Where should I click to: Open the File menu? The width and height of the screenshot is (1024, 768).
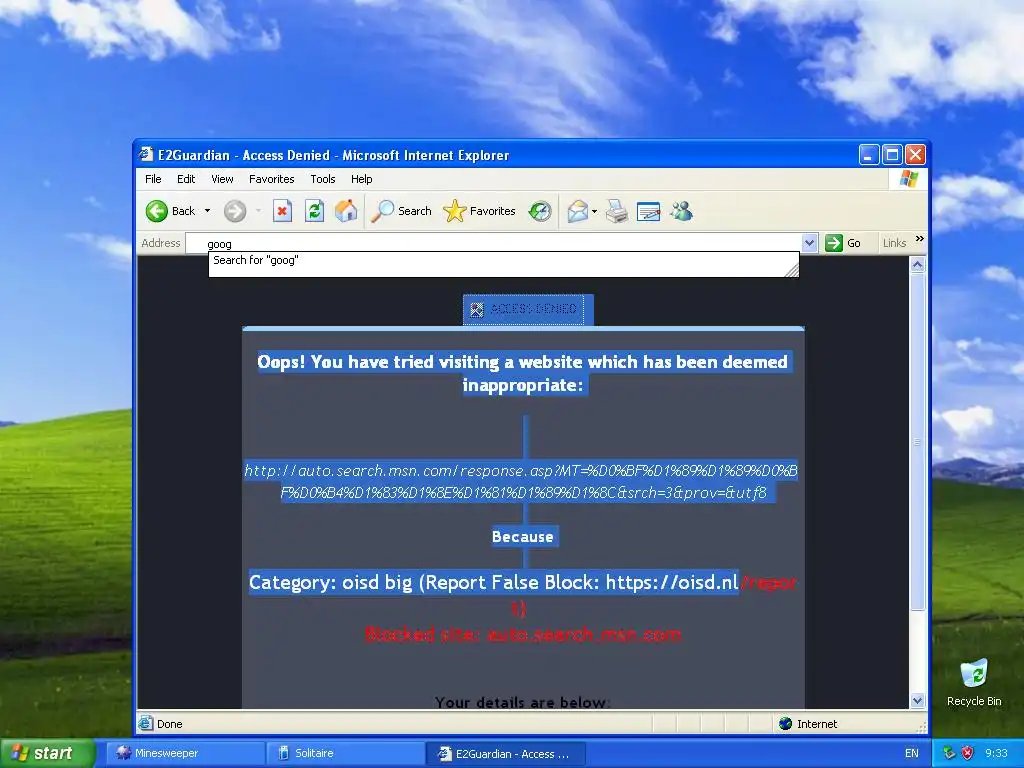[153, 179]
